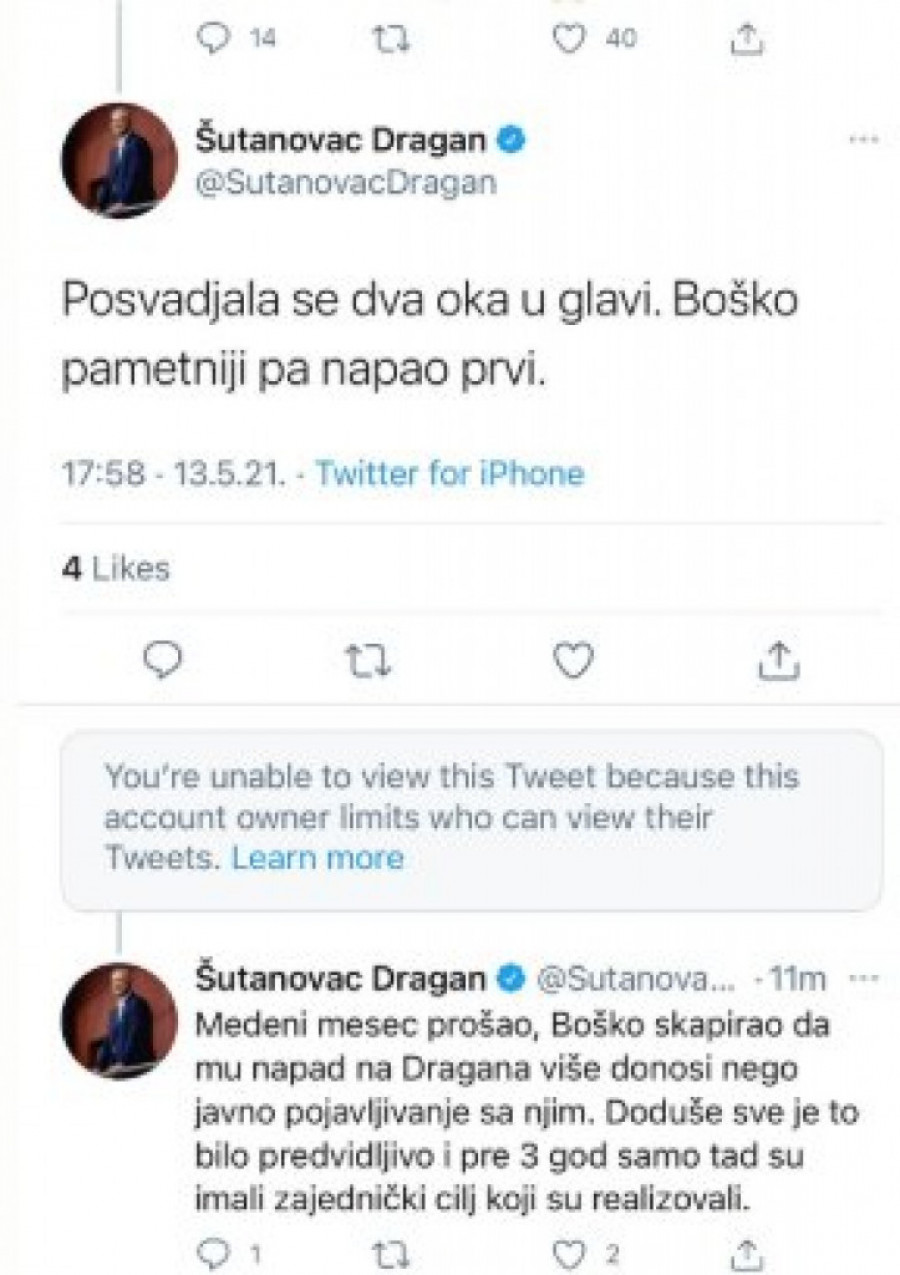
Task: Open the 'Twitter for iPhone' source link
Action: (x=450, y=472)
